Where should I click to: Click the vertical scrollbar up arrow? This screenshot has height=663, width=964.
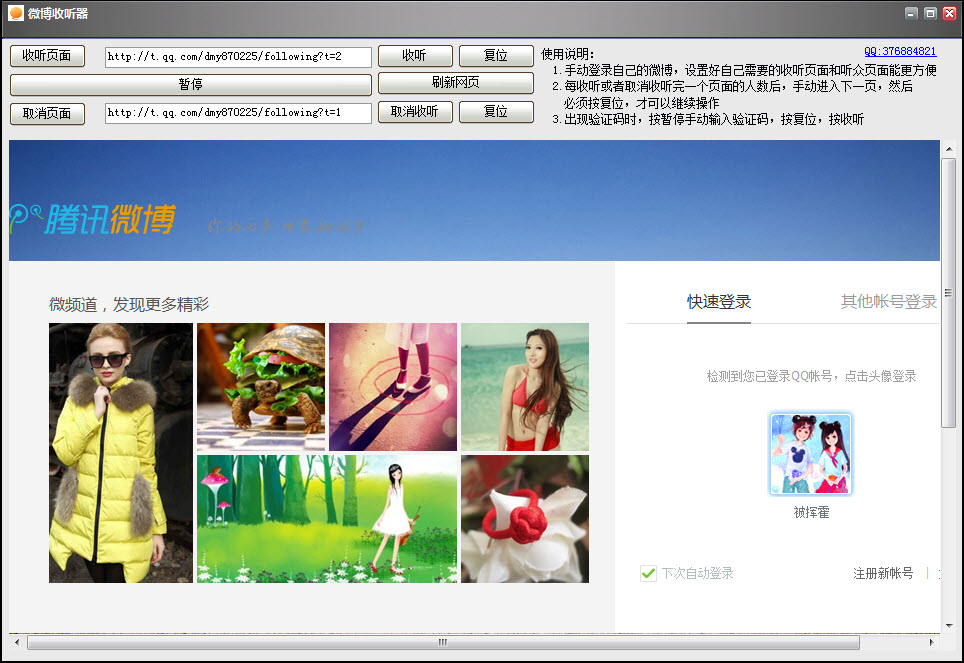click(949, 149)
